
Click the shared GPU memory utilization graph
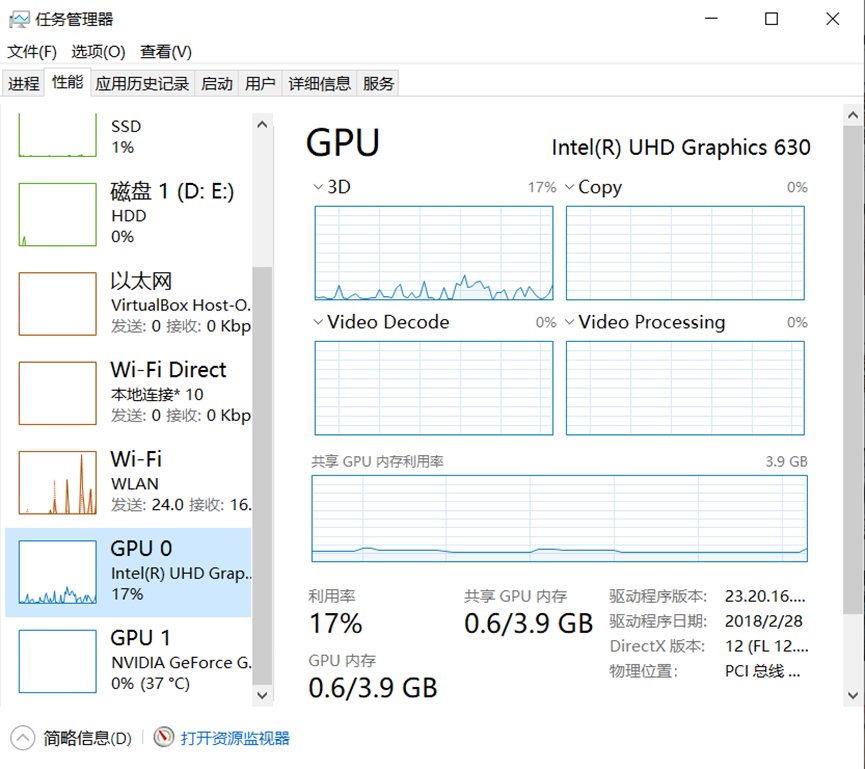pyautogui.click(x=560, y=518)
